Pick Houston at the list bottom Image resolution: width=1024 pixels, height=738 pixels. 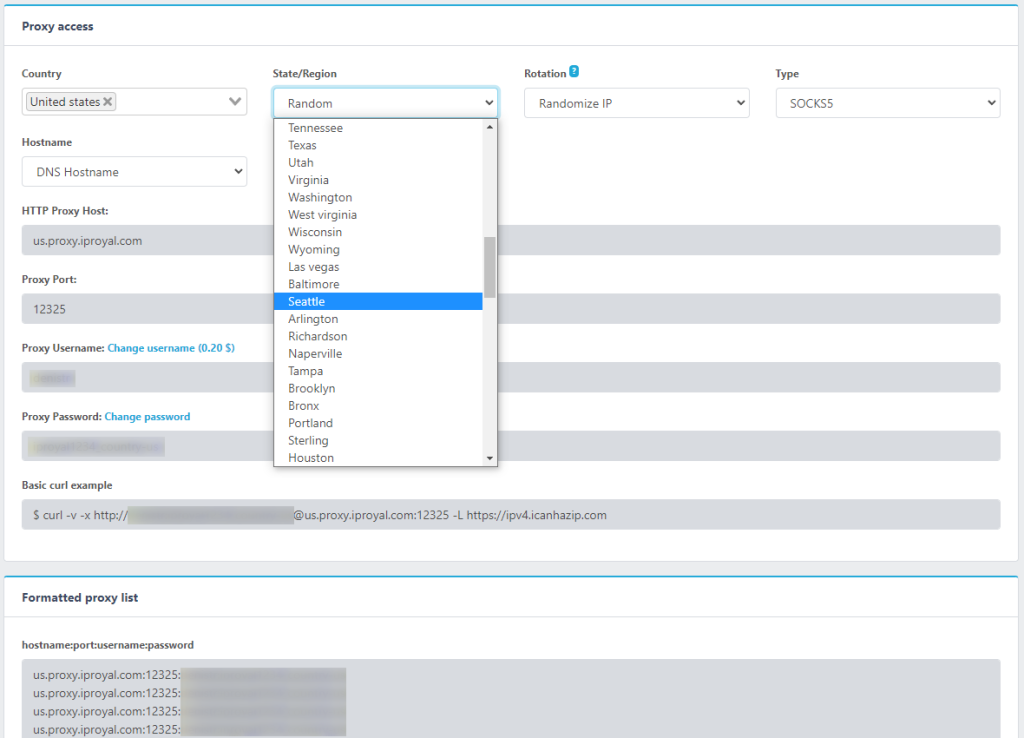(378, 458)
